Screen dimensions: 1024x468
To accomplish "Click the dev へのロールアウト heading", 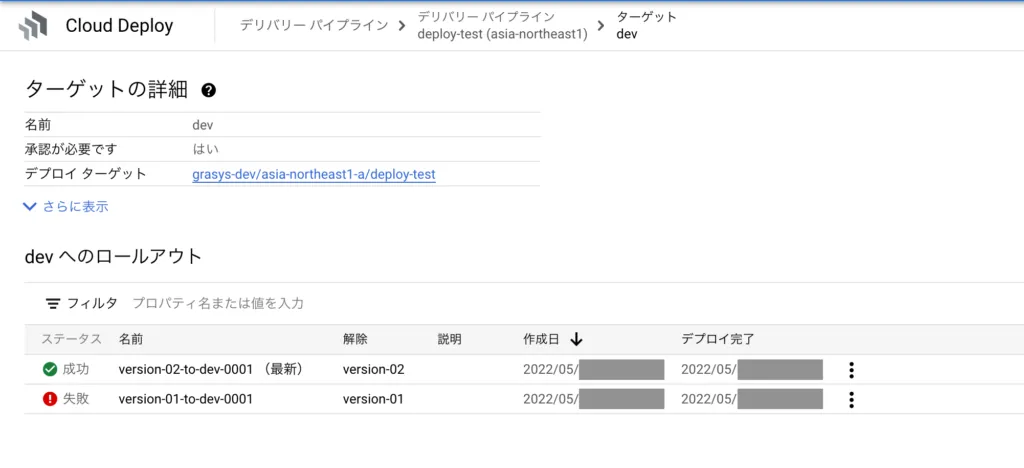I will (x=114, y=257).
